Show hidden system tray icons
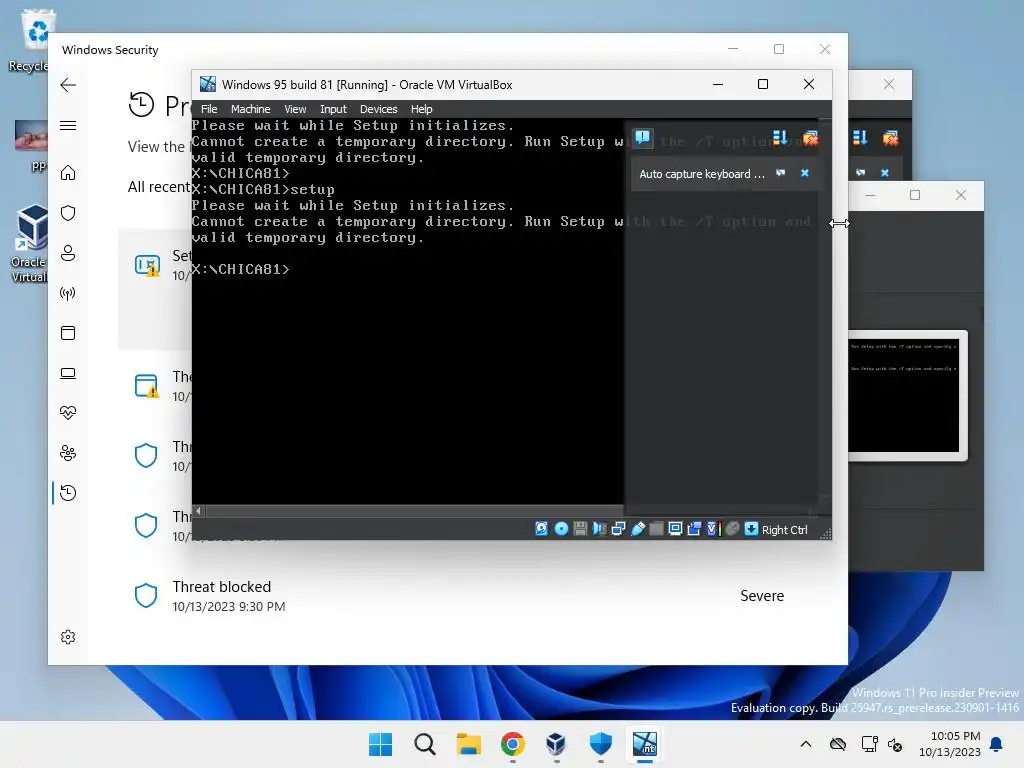 (x=806, y=744)
